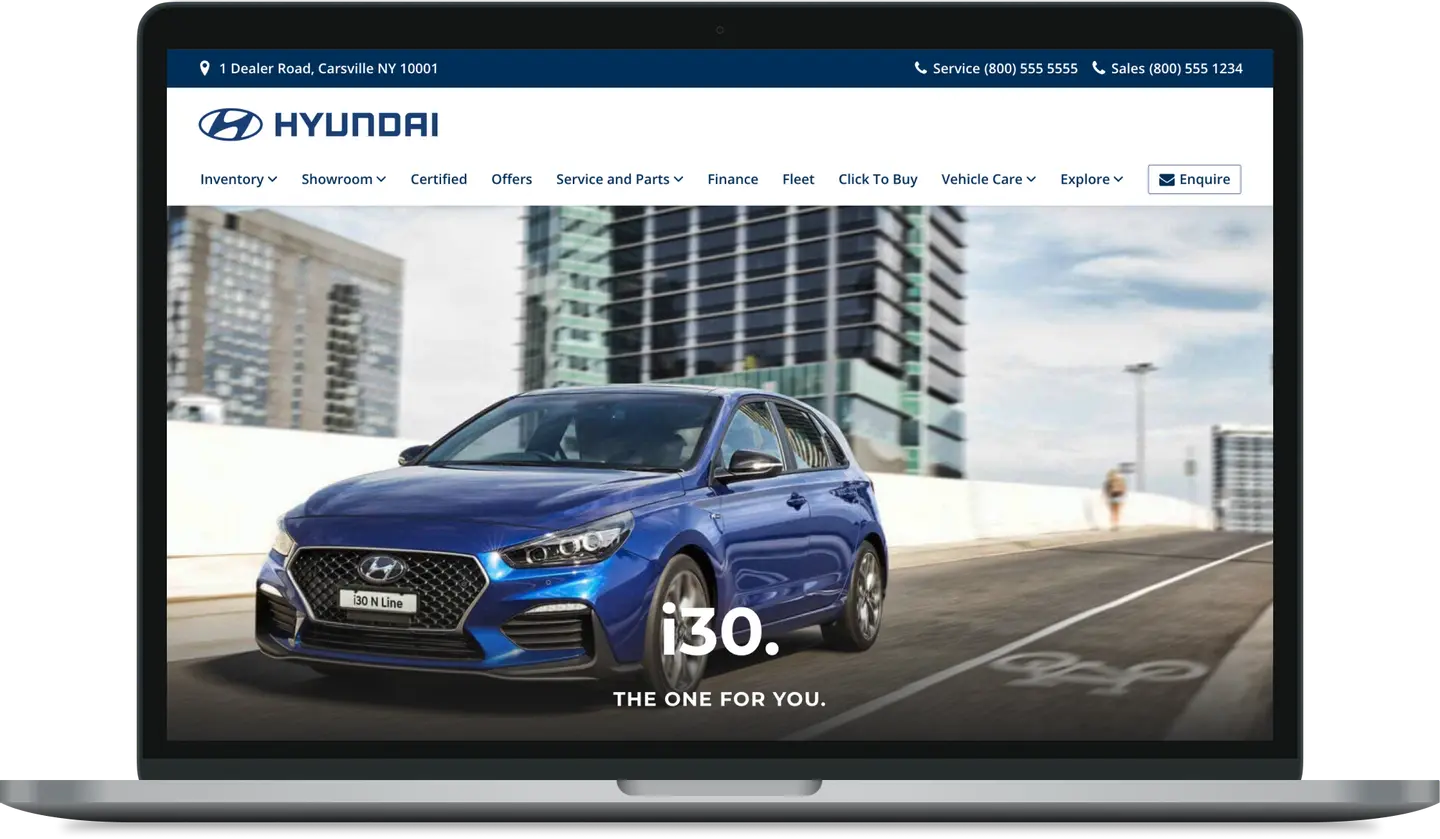Click the Service phone handset icon
Image resolution: width=1440 pixels, height=839 pixels.
pyautogui.click(x=920, y=68)
